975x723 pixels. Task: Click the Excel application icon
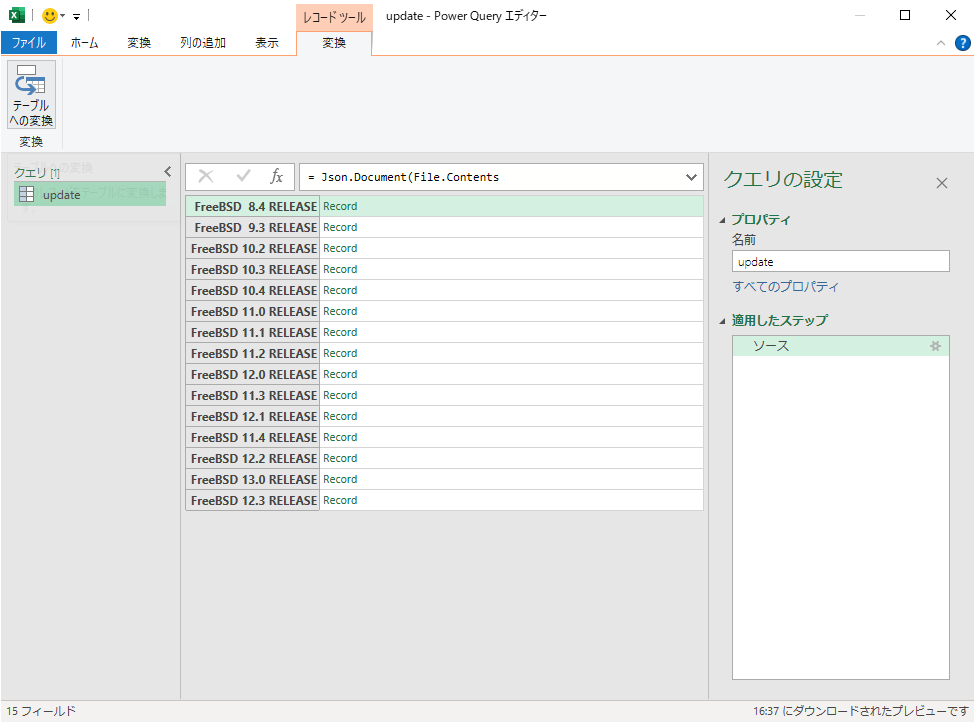[x=17, y=16]
